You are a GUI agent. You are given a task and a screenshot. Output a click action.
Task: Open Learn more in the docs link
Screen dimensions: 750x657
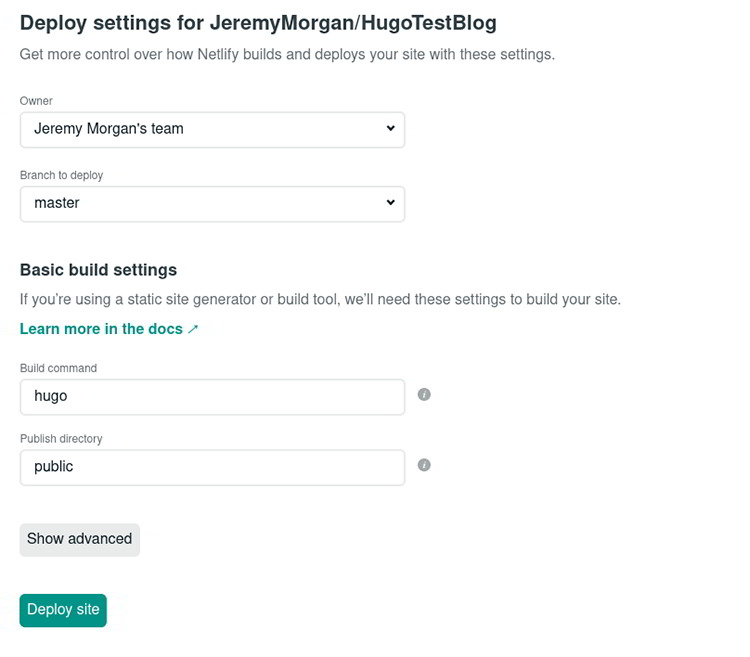pos(101,329)
